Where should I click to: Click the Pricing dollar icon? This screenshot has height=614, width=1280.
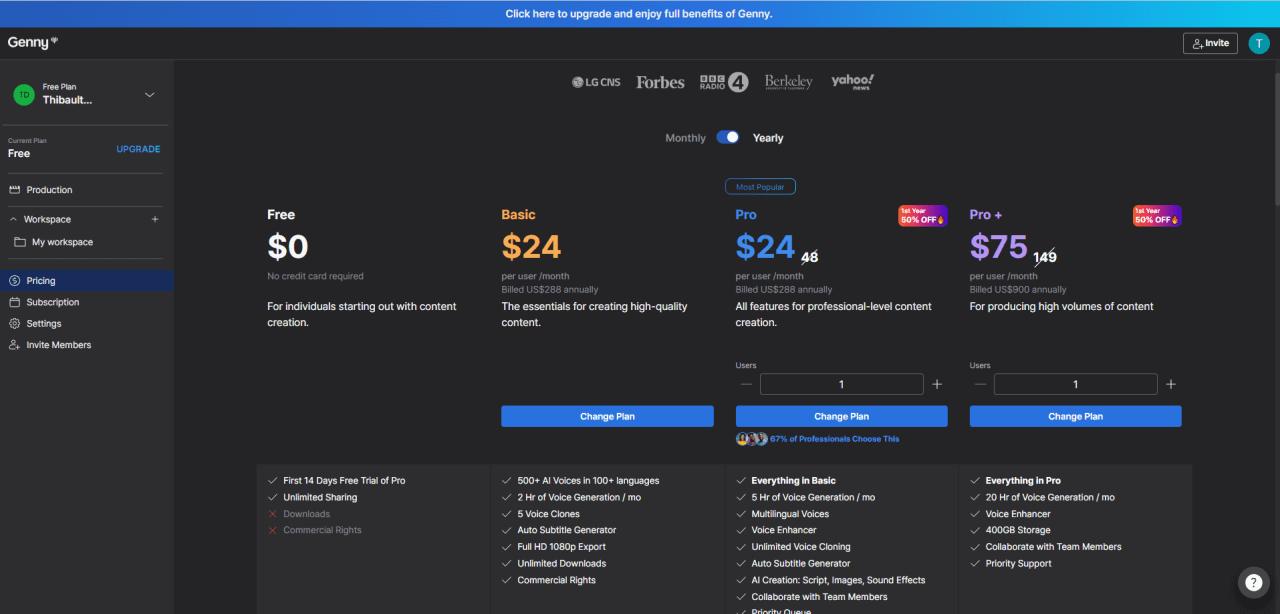point(14,281)
